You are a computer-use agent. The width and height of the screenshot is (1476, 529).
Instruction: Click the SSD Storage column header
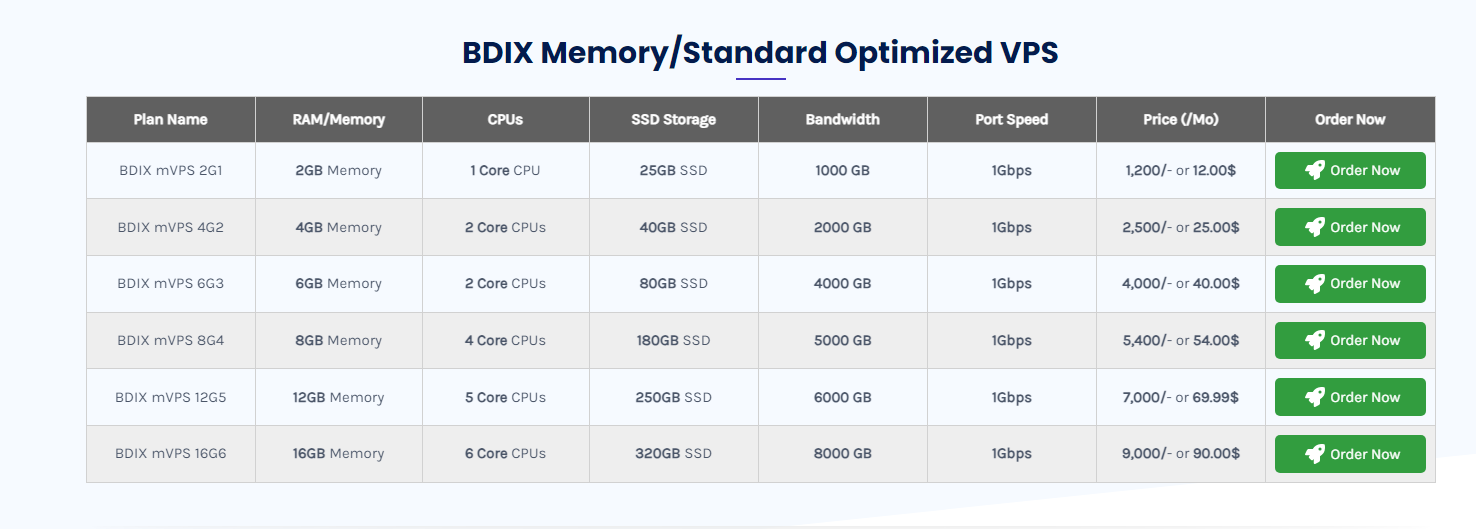673,120
